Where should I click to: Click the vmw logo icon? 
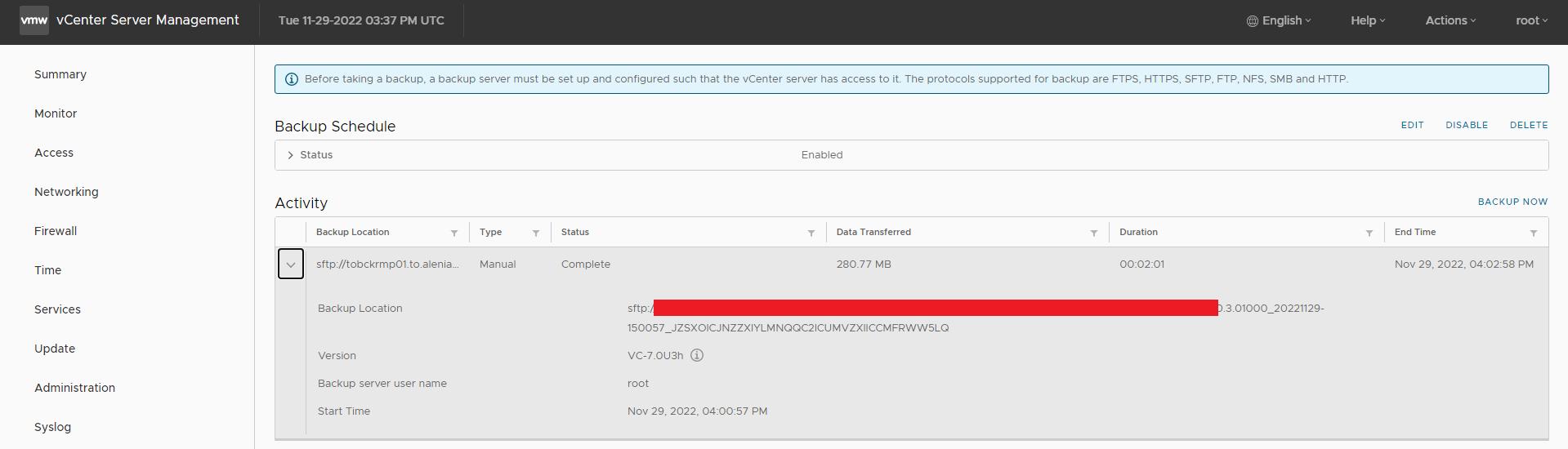(34, 20)
